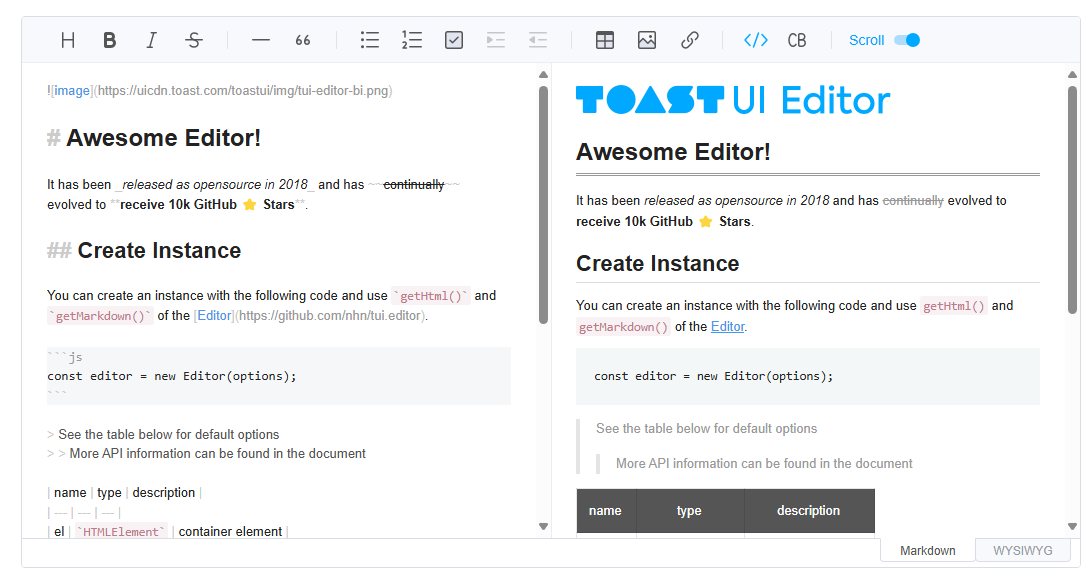Click markdown pane scrollbar up arrow

tap(544, 74)
